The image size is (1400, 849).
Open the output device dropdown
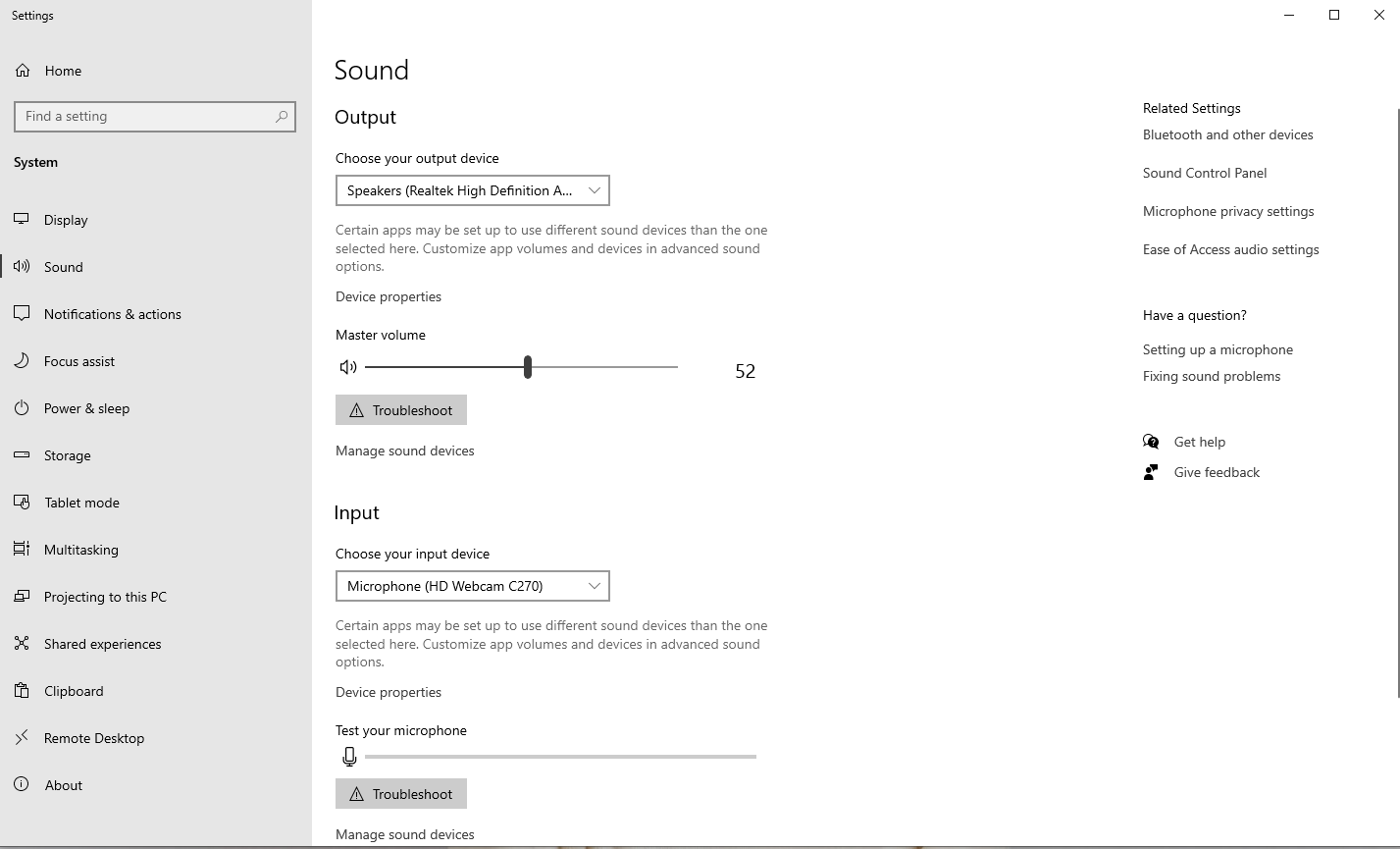[x=473, y=190]
